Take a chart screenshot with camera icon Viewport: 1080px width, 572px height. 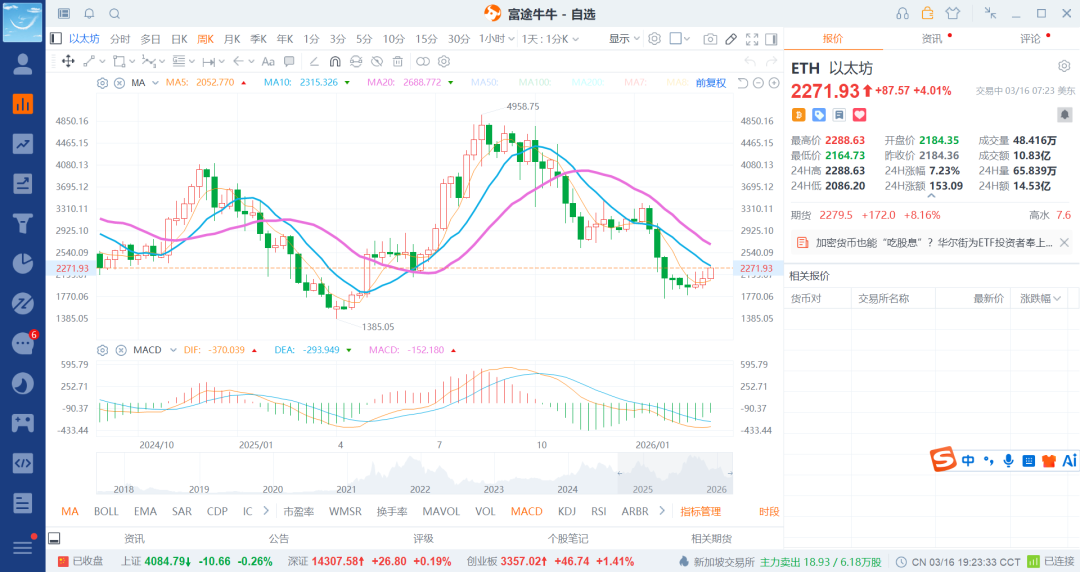710,39
